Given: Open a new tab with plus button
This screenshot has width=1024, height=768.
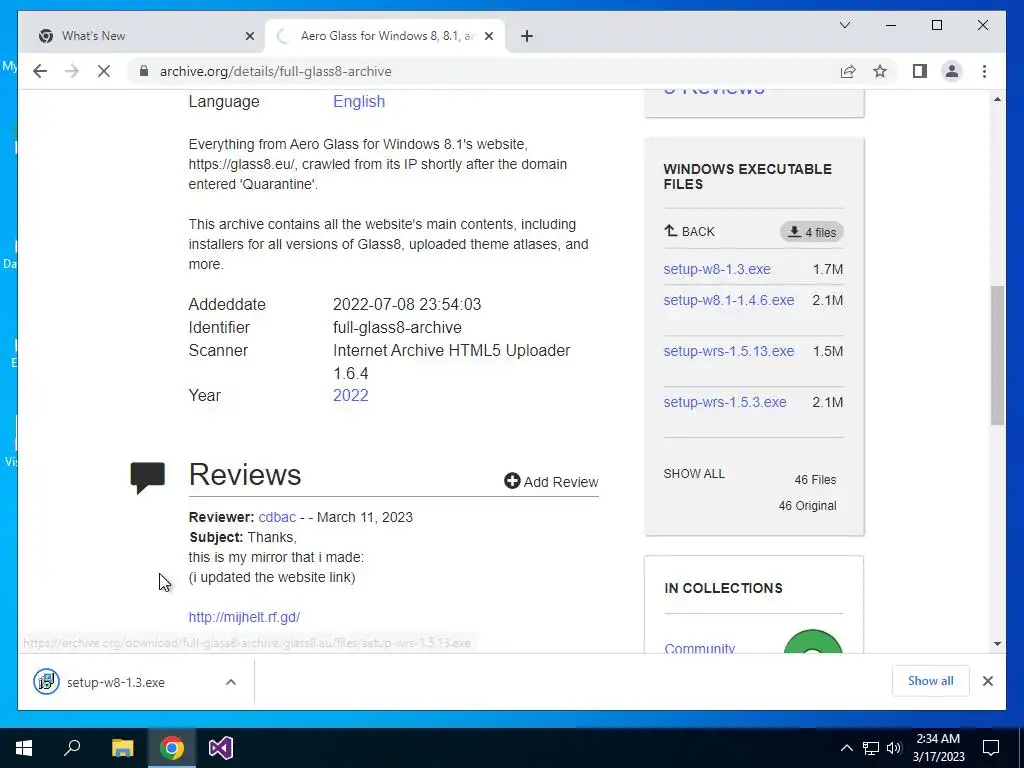Looking at the screenshot, I should coord(527,37).
